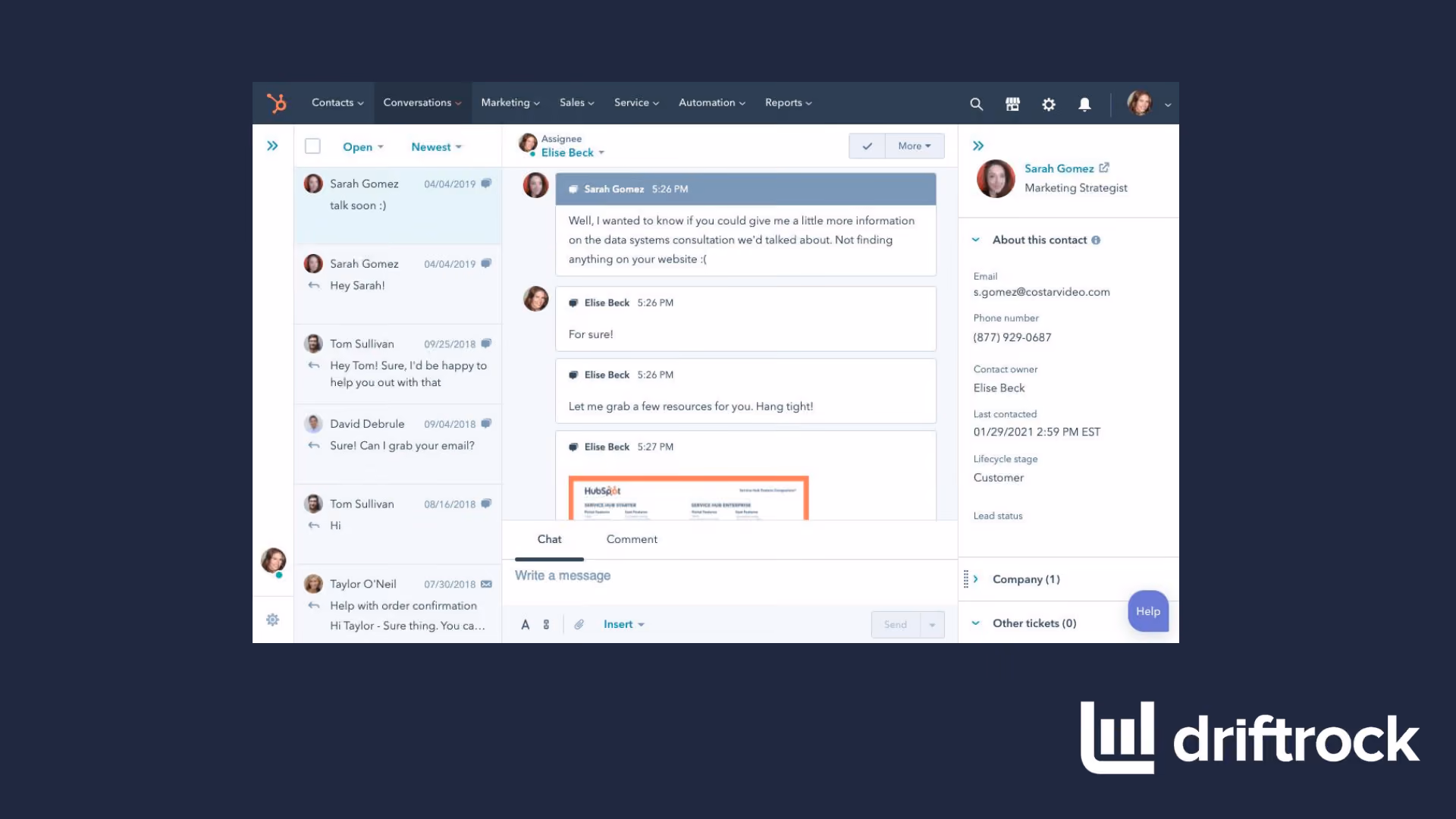Click info icon next to About this contact
1456x819 pixels.
pyautogui.click(x=1096, y=240)
